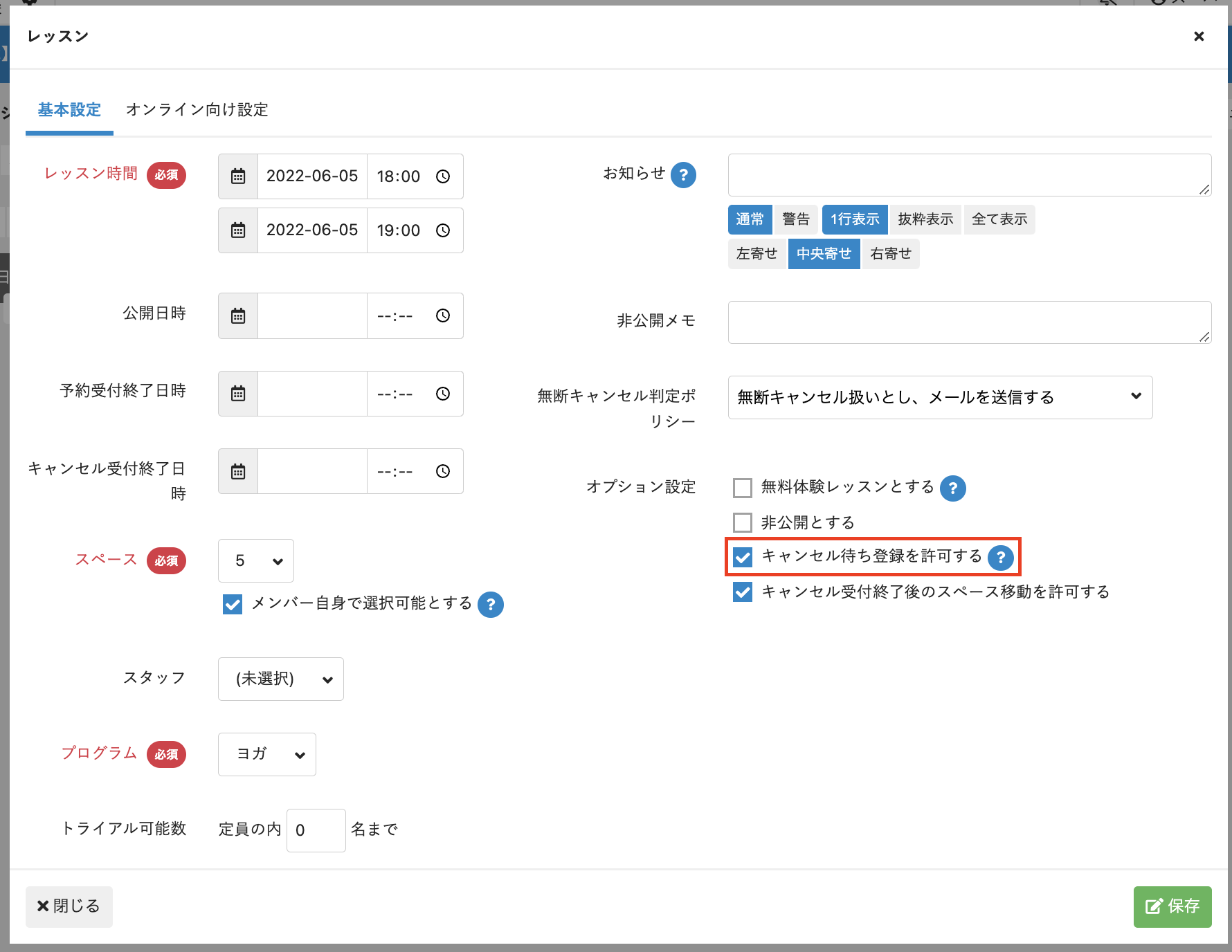The height and width of the screenshot is (952, 1232).
Task: Select the 警告 notice style button
Action: click(795, 219)
